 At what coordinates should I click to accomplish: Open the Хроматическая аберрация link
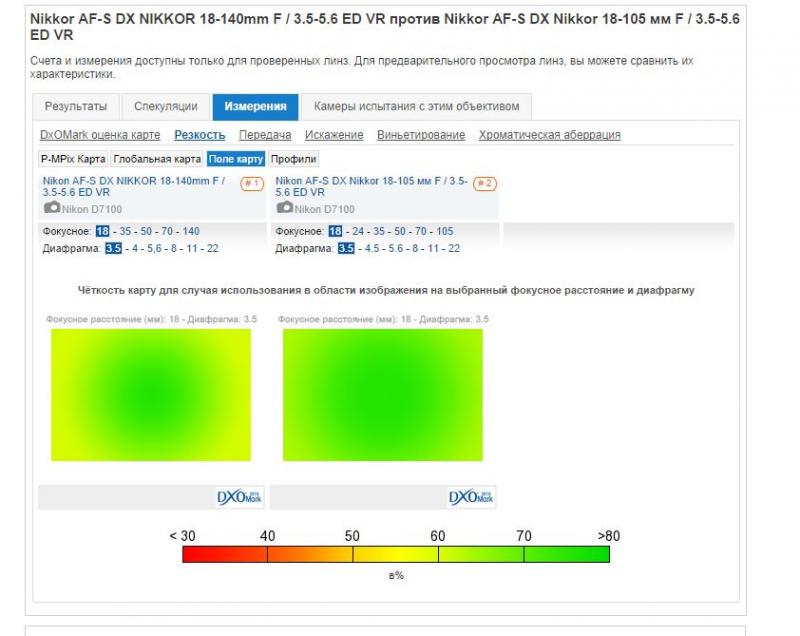click(549, 135)
